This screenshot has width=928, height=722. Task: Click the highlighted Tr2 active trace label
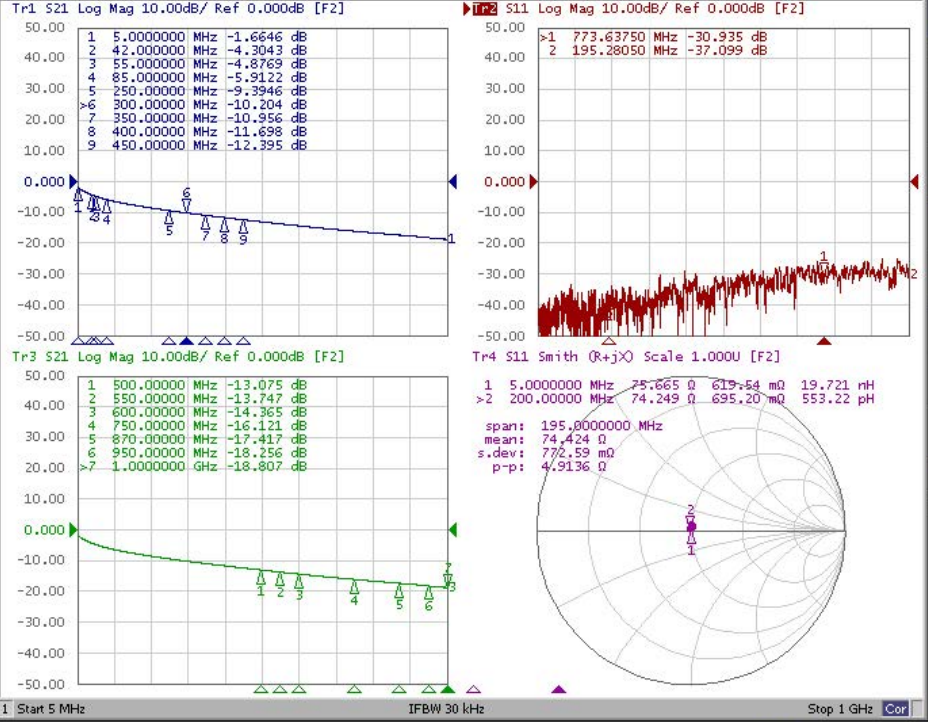click(x=485, y=8)
